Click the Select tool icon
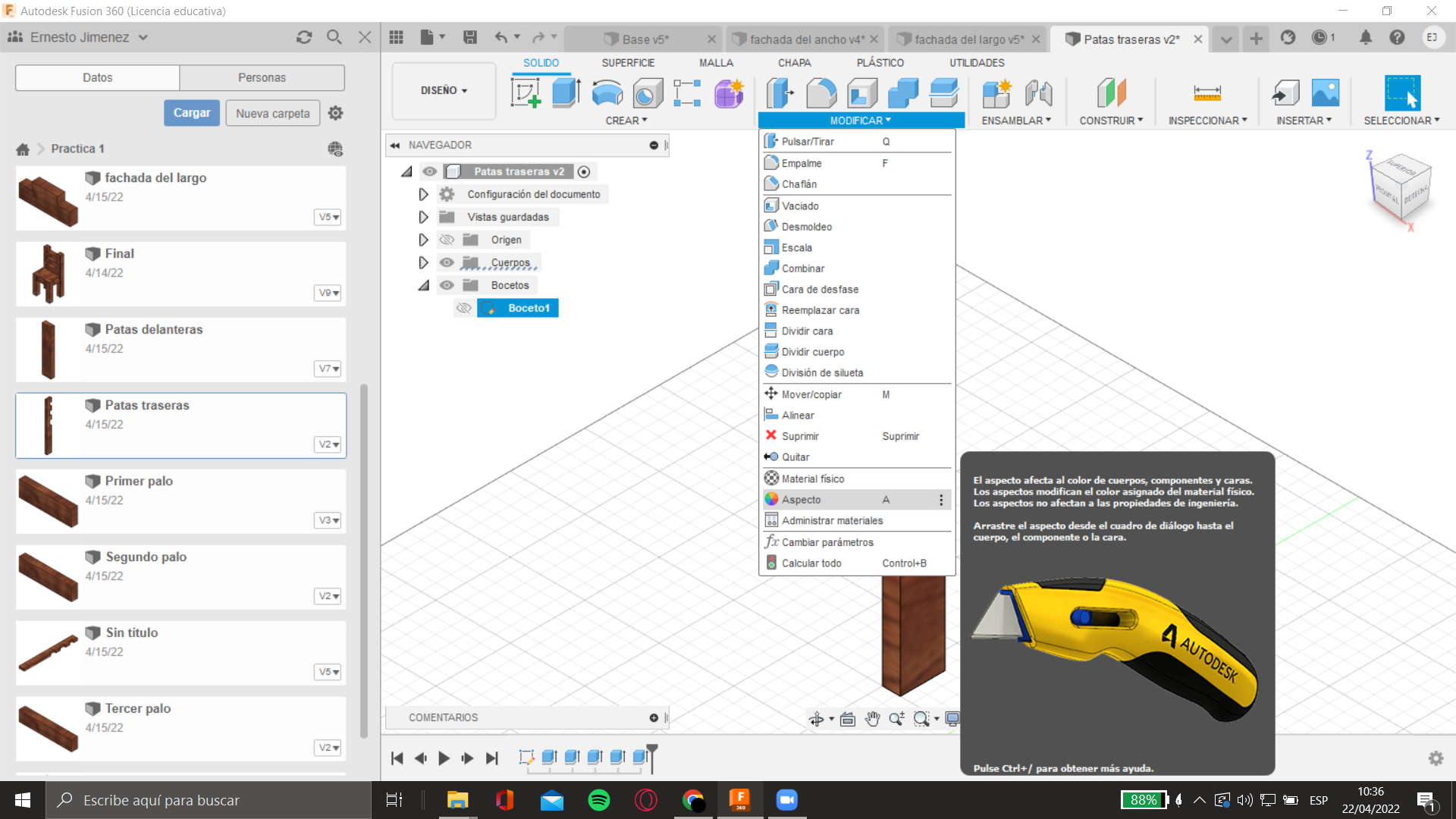The width and height of the screenshot is (1456, 819). click(1402, 93)
